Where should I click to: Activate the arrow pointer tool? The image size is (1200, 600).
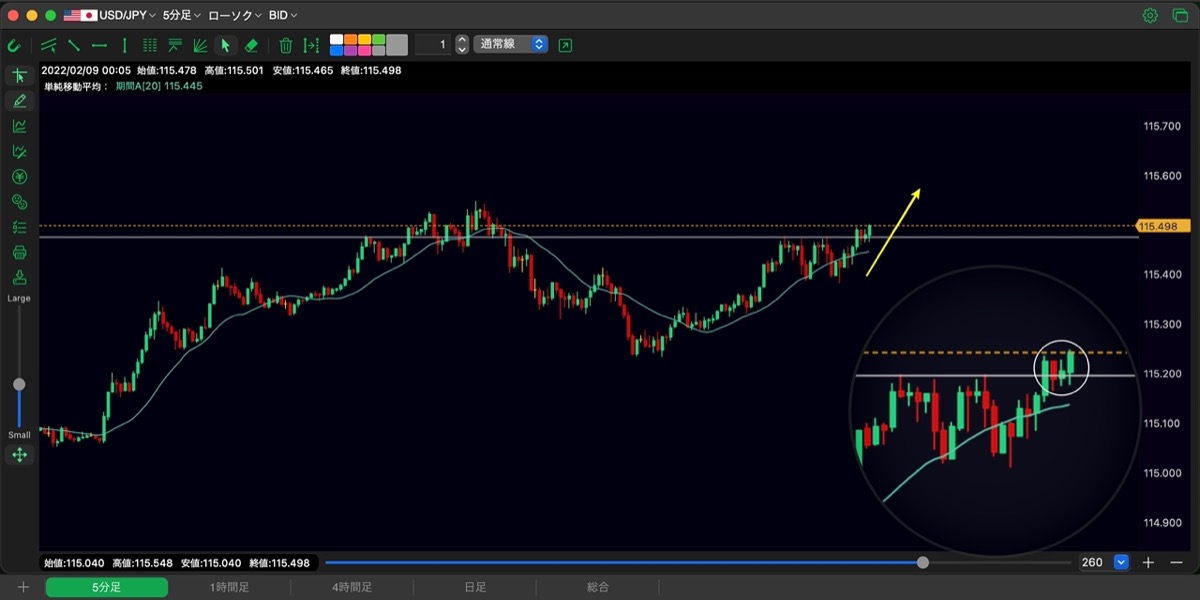[226, 45]
